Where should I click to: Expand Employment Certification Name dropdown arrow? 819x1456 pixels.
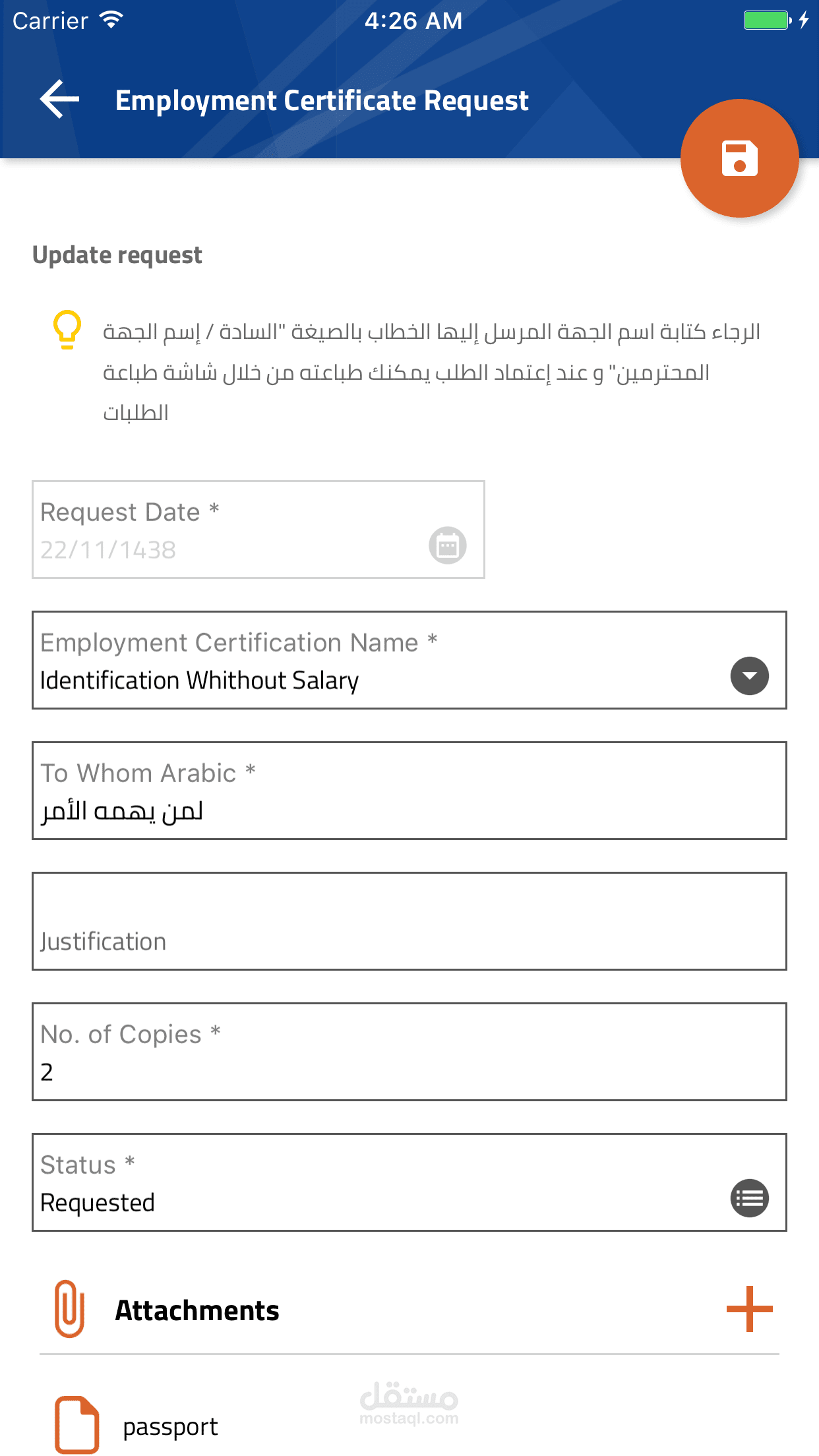(749, 676)
